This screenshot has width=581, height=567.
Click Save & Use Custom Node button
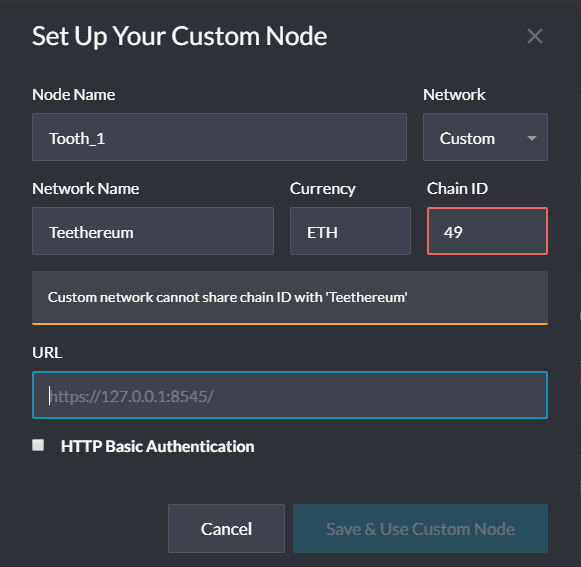(x=420, y=528)
